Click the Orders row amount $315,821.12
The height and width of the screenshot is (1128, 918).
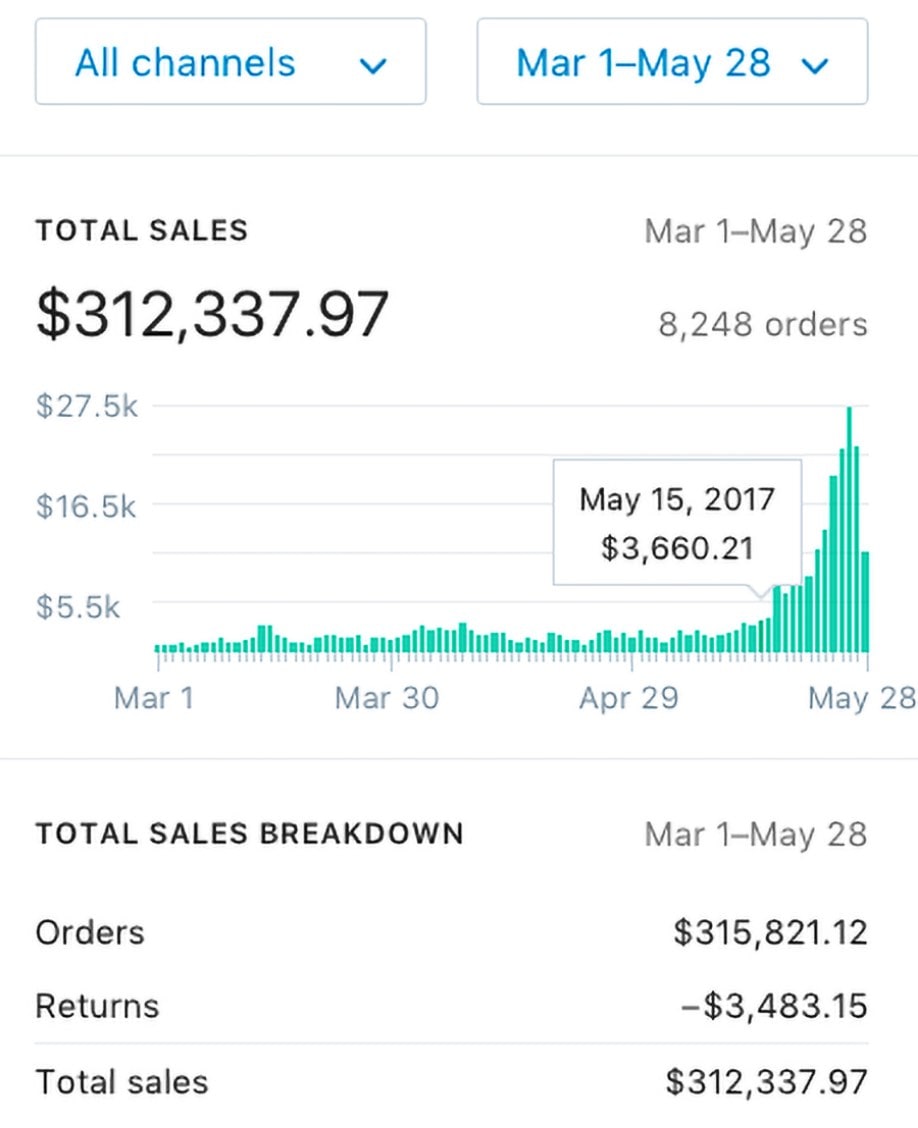(771, 932)
